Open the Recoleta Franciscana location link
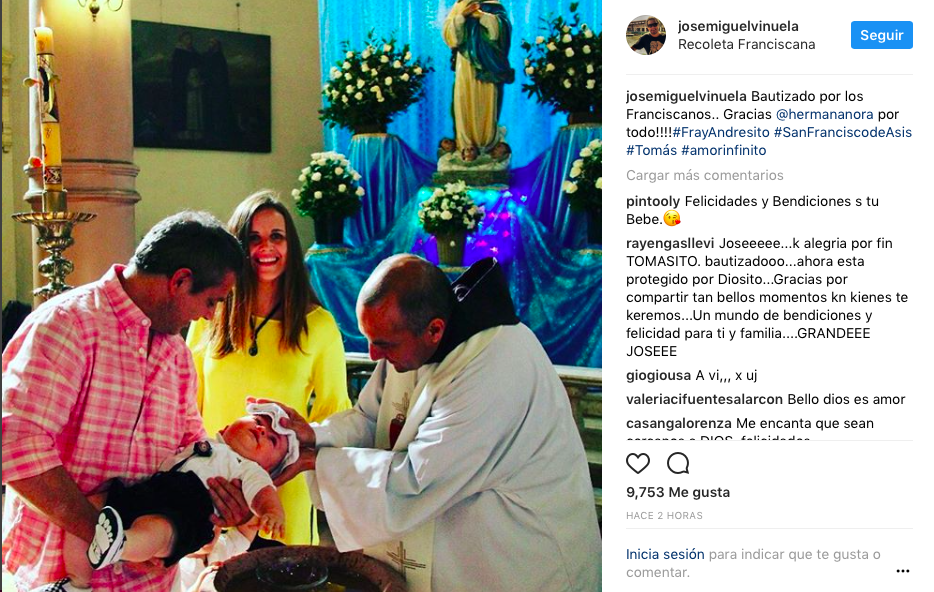The height and width of the screenshot is (592, 934). click(746, 45)
